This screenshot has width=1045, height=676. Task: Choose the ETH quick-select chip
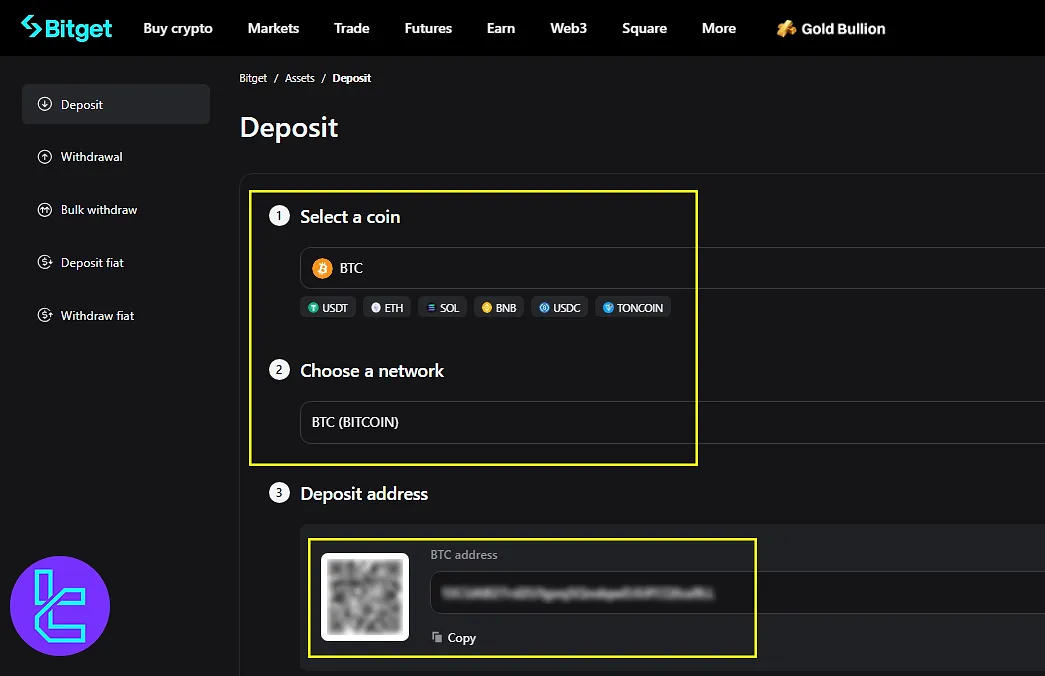coord(387,307)
